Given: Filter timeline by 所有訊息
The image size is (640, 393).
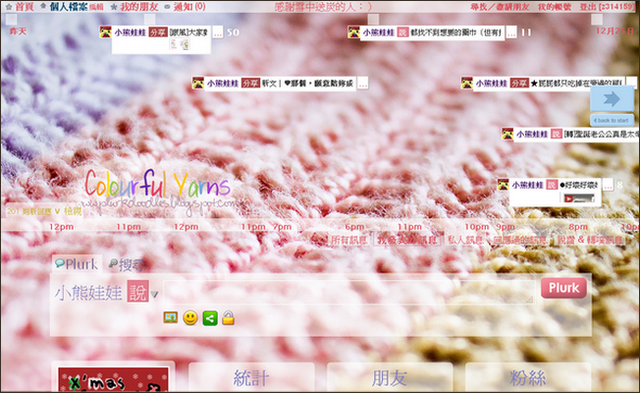Looking at the screenshot, I should (x=348, y=240).
